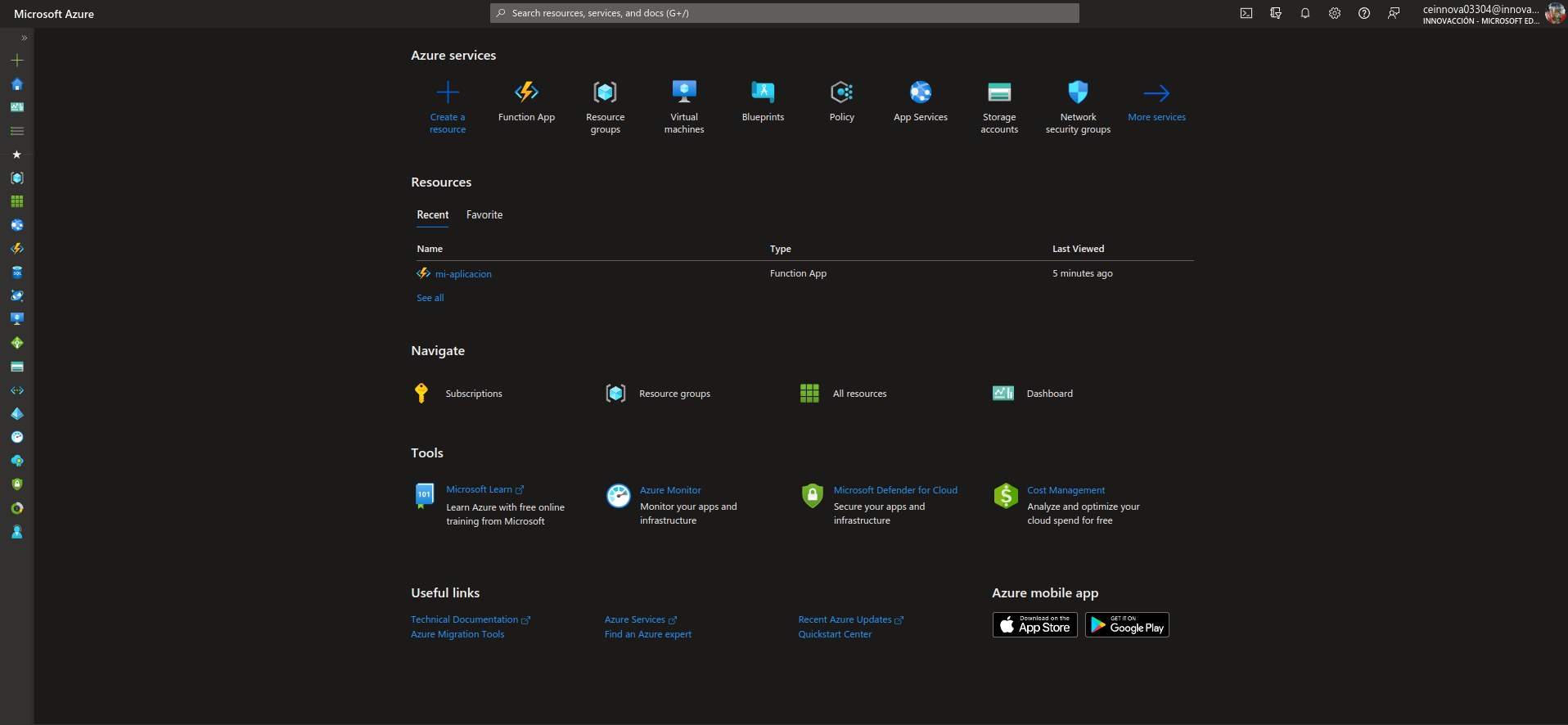1568x725 pixels.
Task: Click the Microsoft Azure title
Action: [54, 14]
